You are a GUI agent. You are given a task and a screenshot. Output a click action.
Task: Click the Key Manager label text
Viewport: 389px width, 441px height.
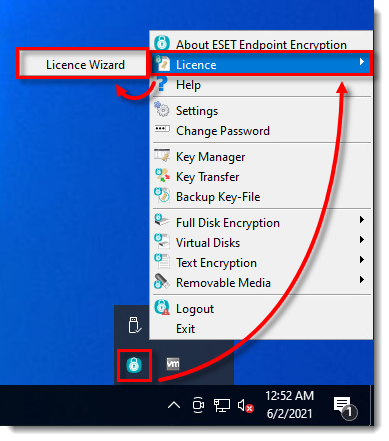click(x=210, y=157)
